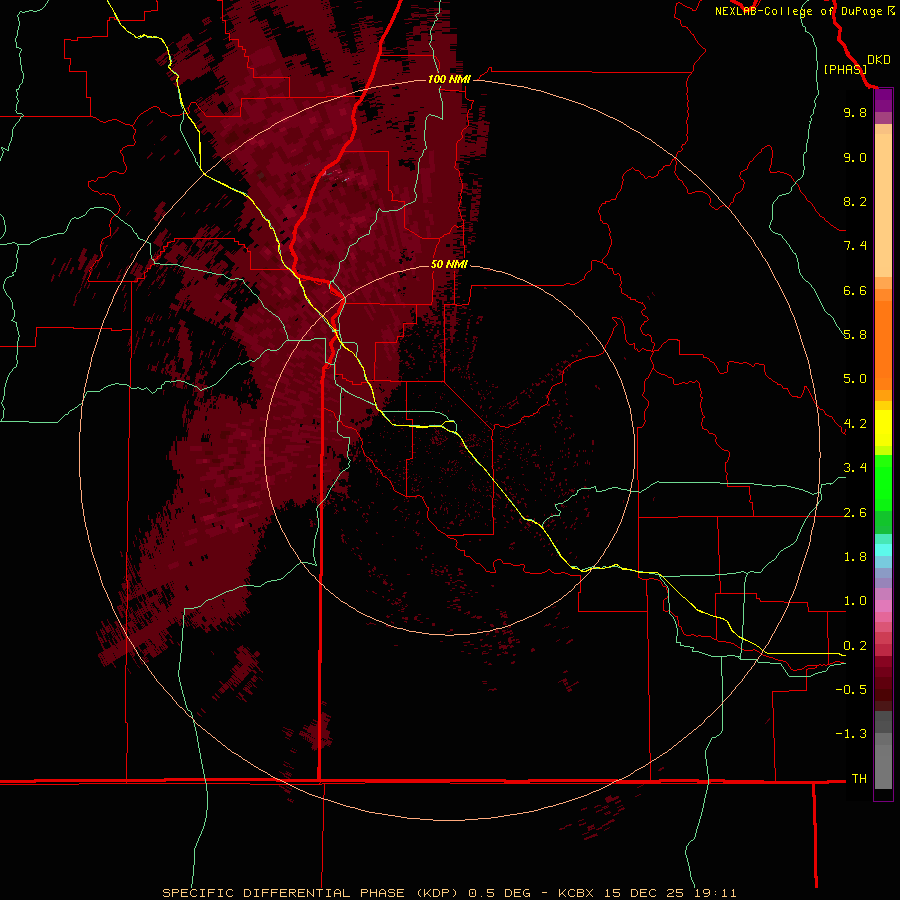
Task: Select the 9.8 value on the color scale
Action: click(855, 112)
